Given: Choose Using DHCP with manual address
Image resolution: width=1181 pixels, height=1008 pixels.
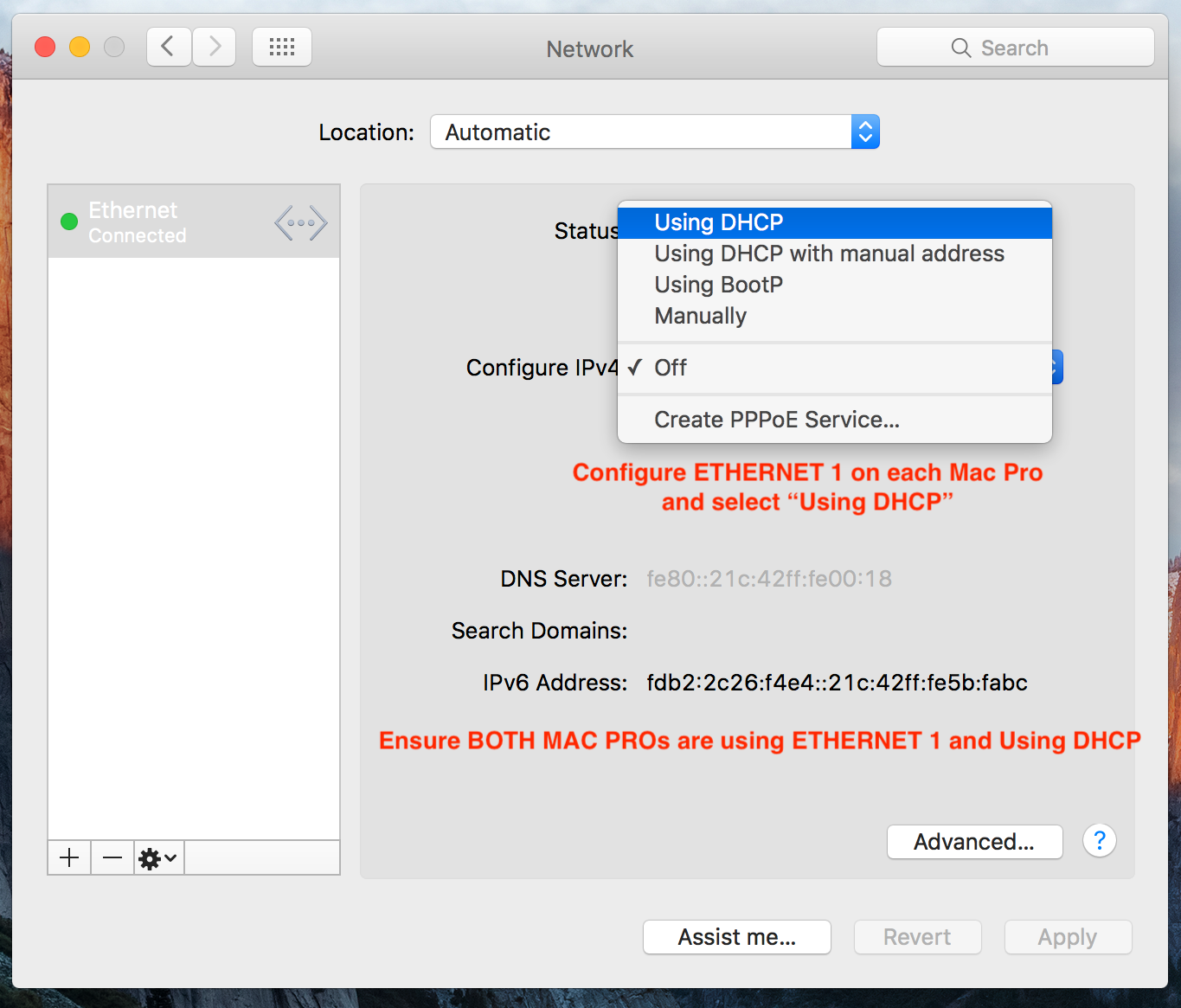Looking at the screenshot, I should tap(835, 254).
